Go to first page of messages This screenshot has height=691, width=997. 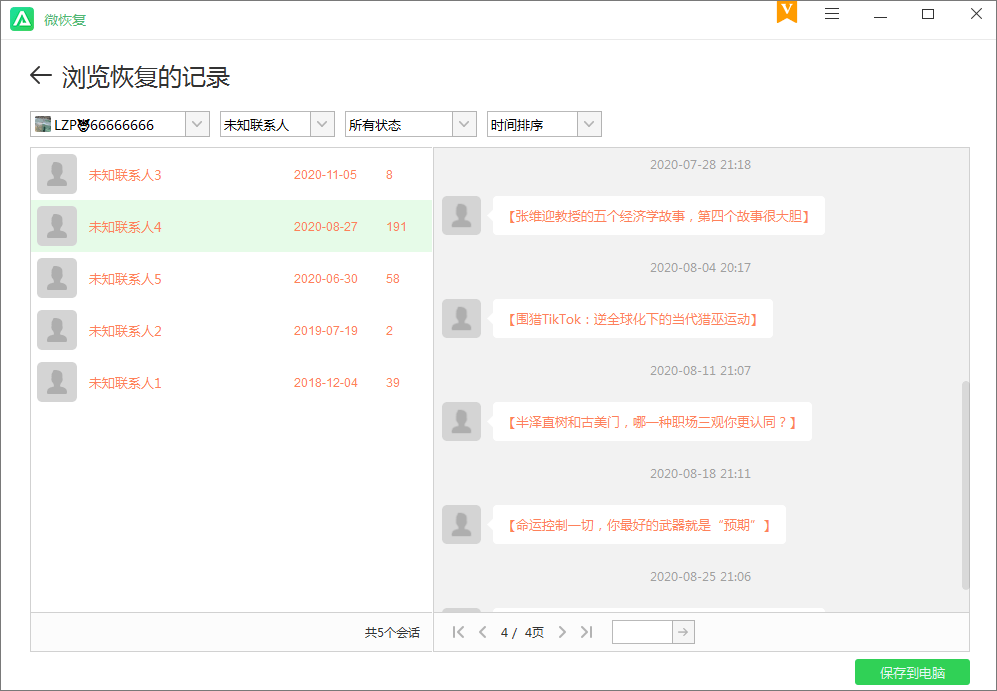coord(458,632)
